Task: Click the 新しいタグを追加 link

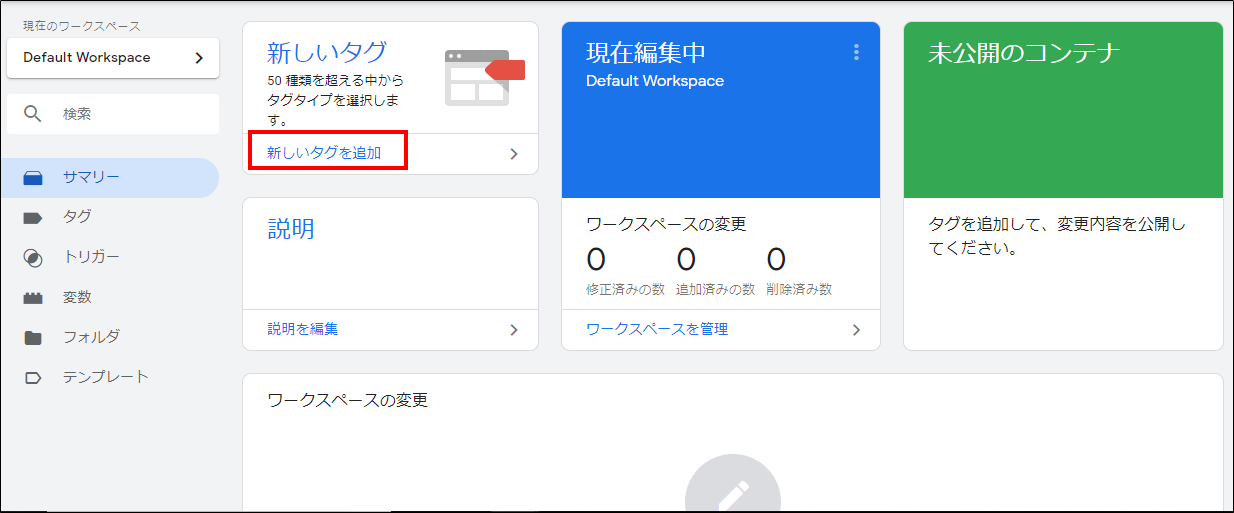Action: [324, 153]
